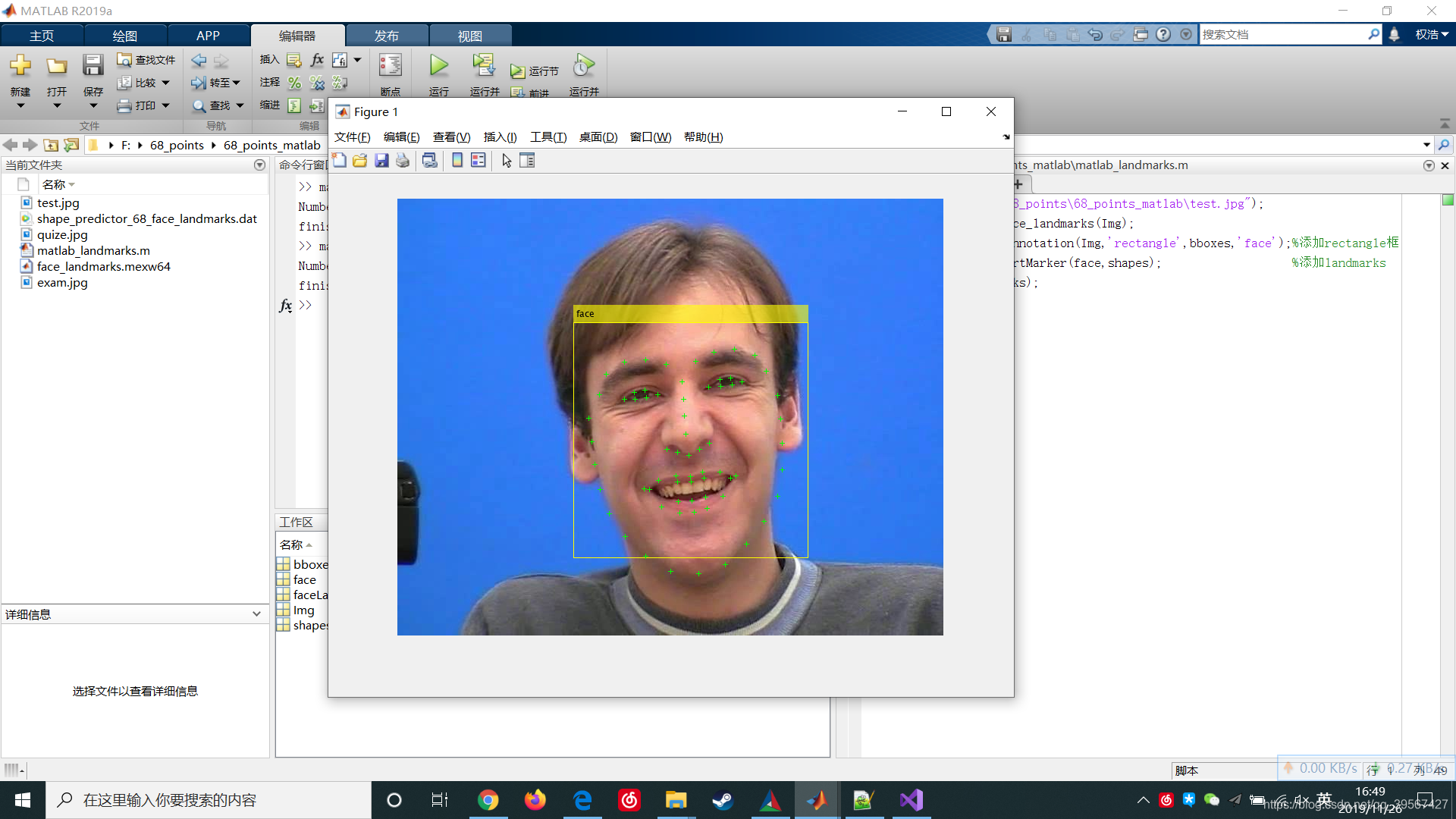Dock Figure 1 using corner arrow
Viewport: 1456px width, 819px height.
point(1006,137)
